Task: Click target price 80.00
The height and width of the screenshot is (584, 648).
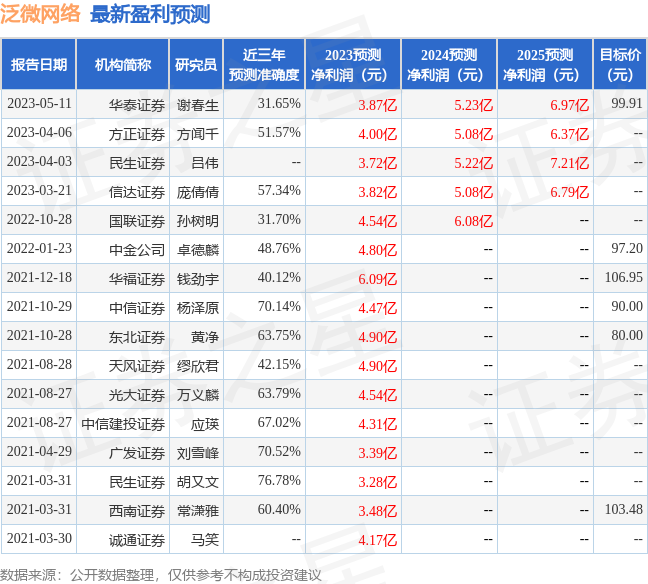Action: click(x=627, y=336)
